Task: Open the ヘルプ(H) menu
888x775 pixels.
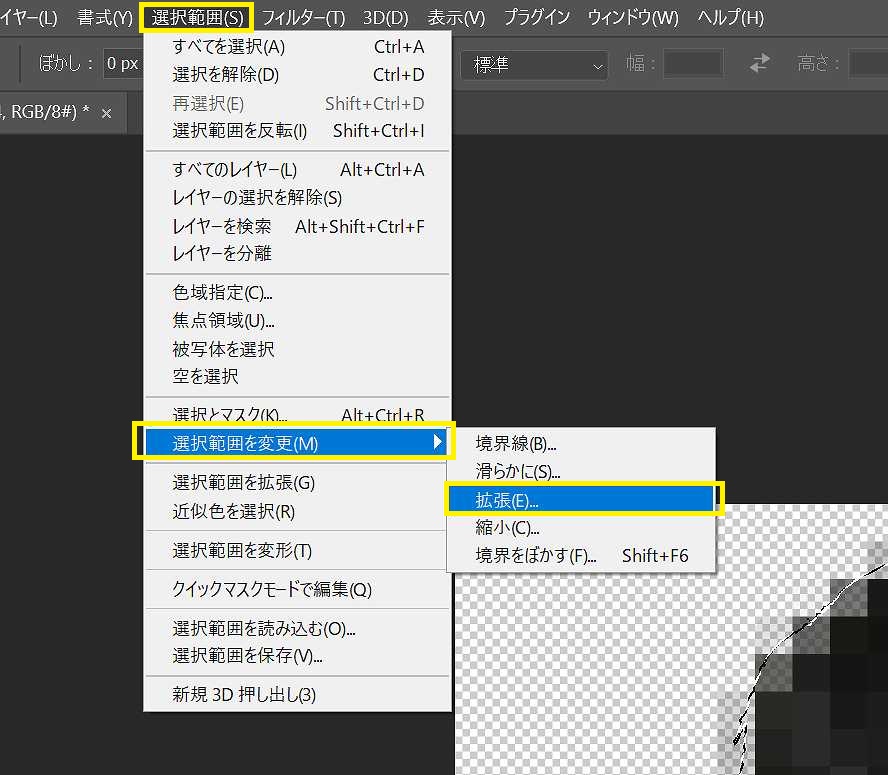Action: pos(730,18)
